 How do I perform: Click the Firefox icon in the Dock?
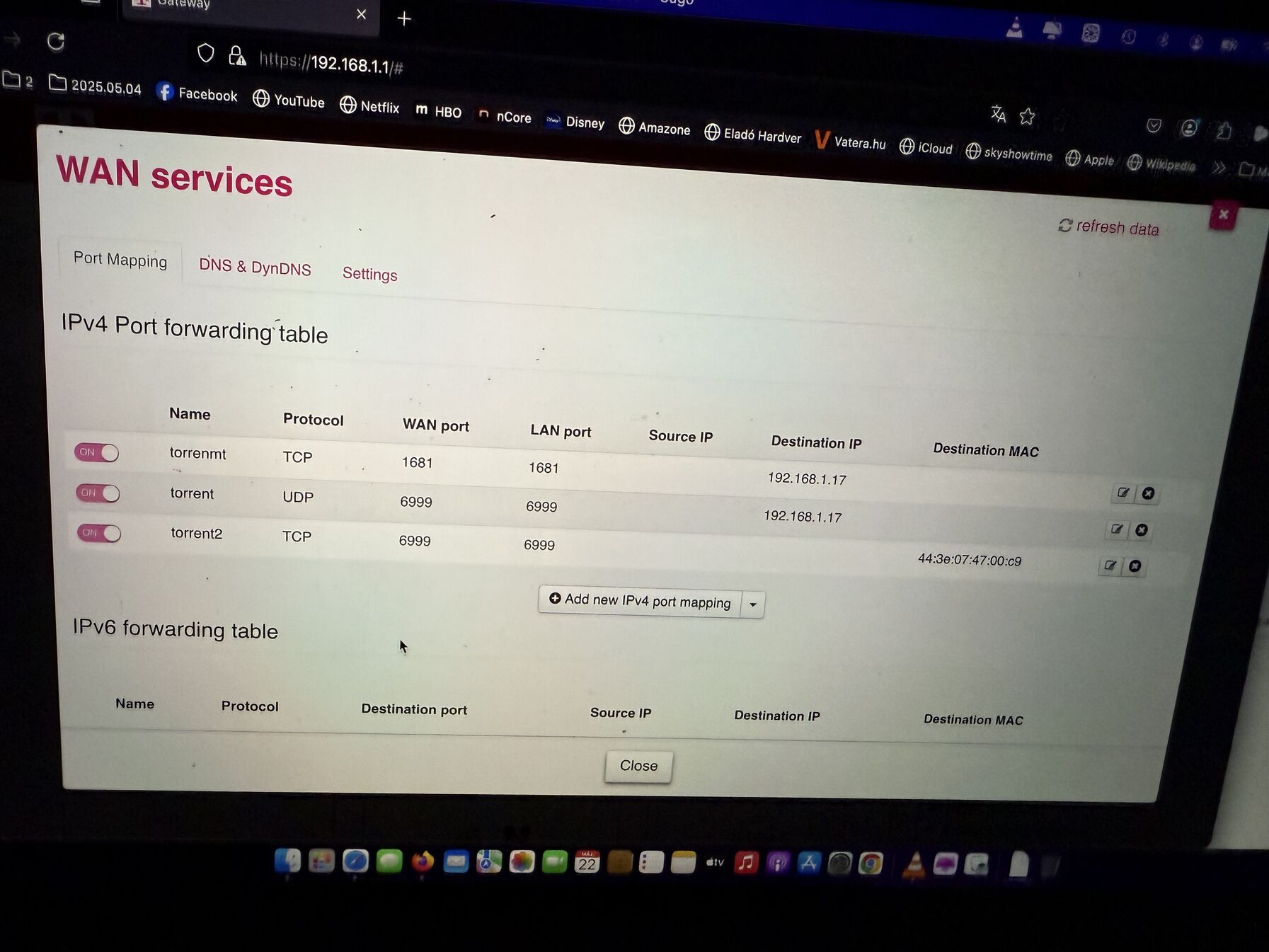click(x=423, y=861)
